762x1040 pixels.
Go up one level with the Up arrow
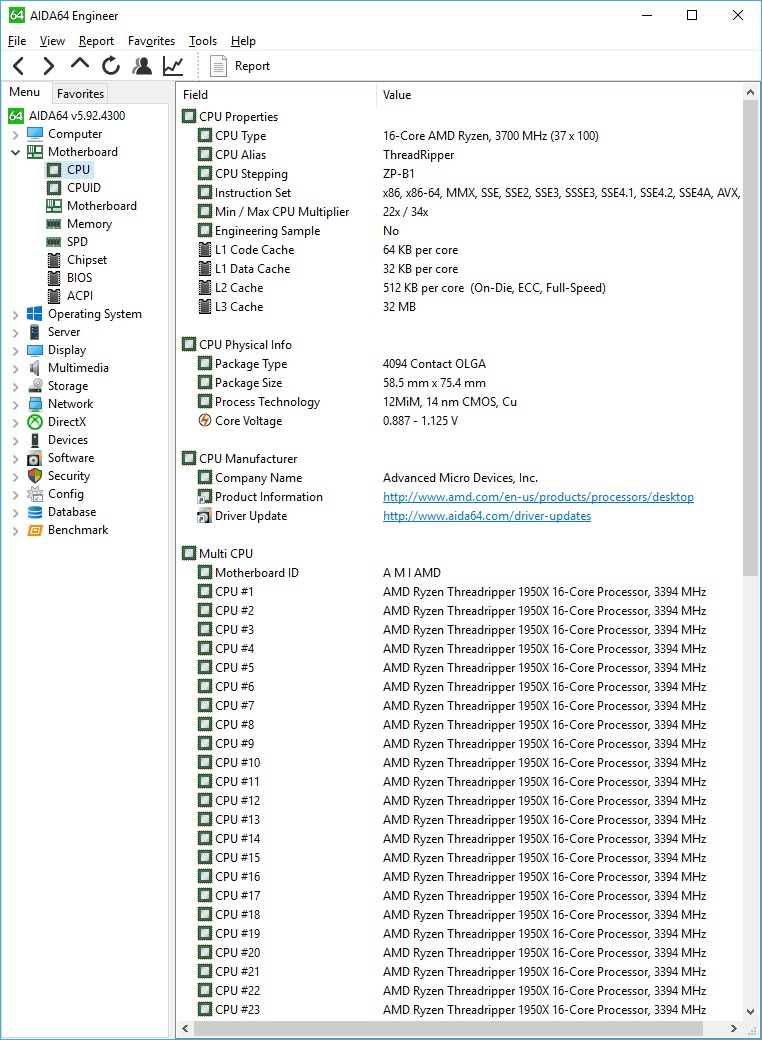coord(80,64)
